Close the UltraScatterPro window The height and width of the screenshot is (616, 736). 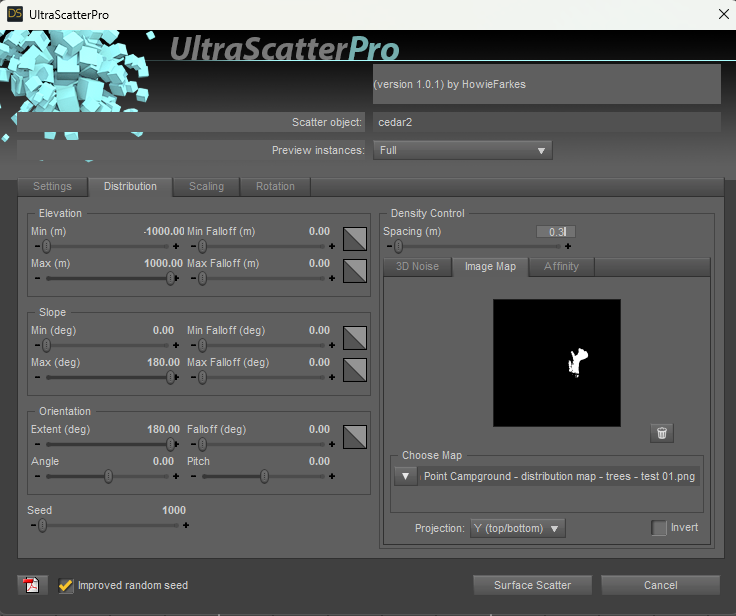(x=723, y=14)
